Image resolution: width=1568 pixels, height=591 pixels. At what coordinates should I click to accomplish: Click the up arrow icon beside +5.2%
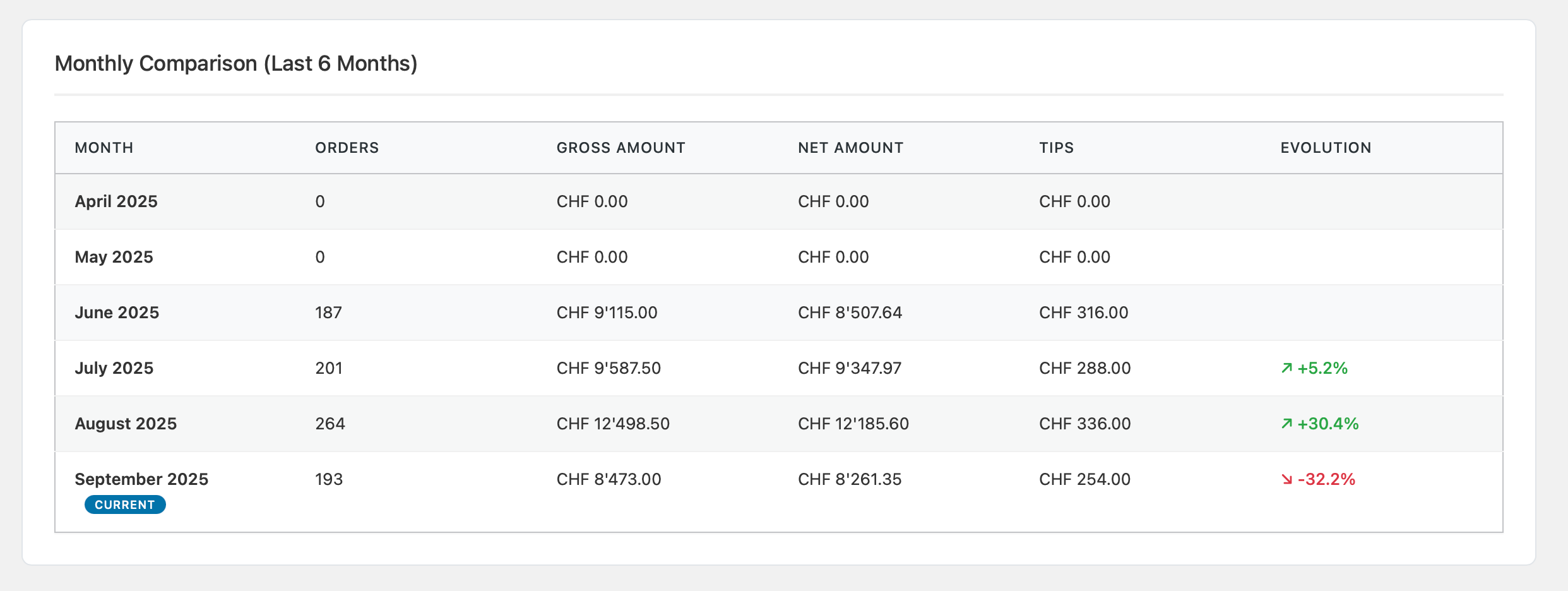point(1286,368)
